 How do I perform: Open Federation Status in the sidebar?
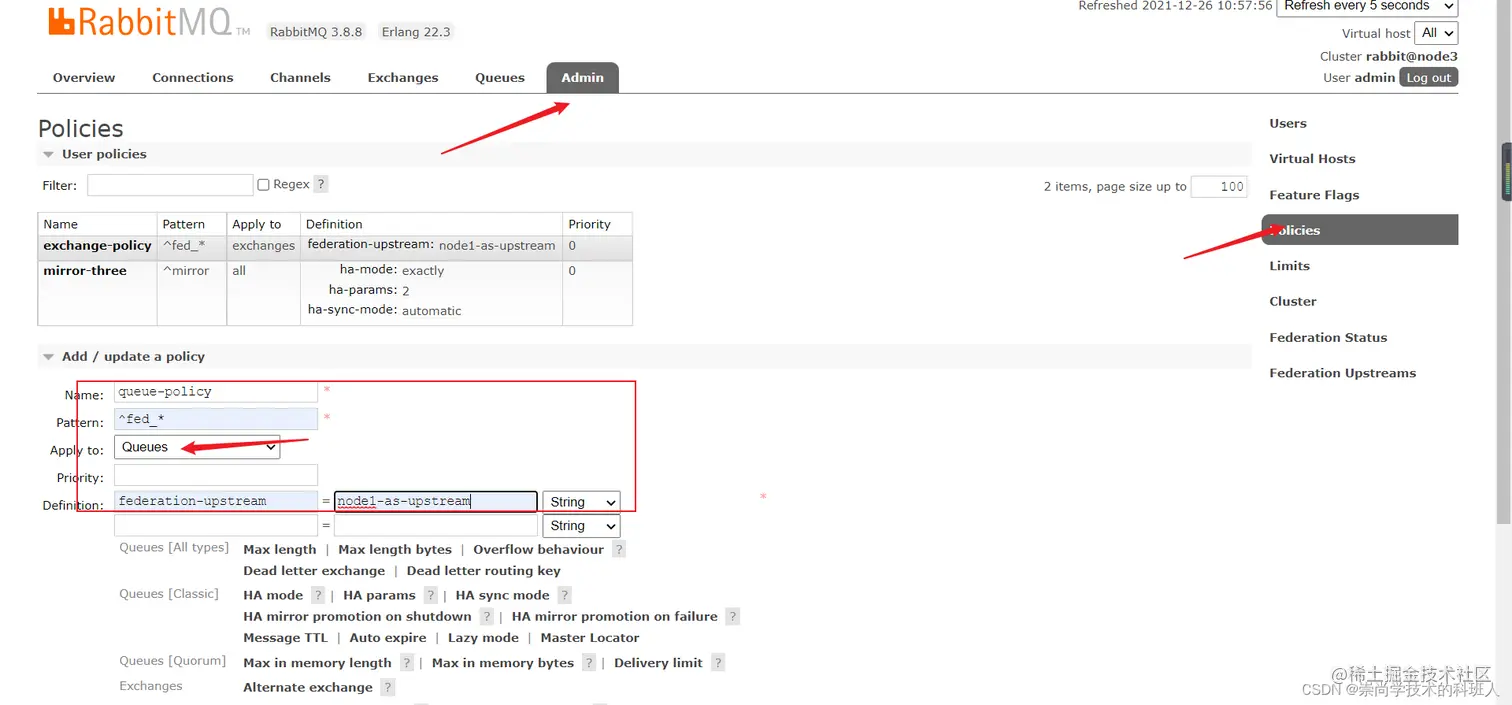[1328, 337]
